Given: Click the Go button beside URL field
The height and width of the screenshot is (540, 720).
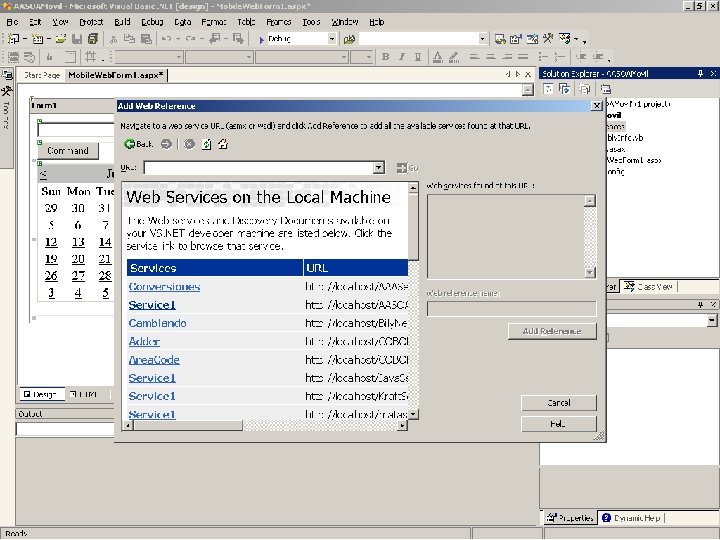Looking at the screenshot, I should (407, 168).
